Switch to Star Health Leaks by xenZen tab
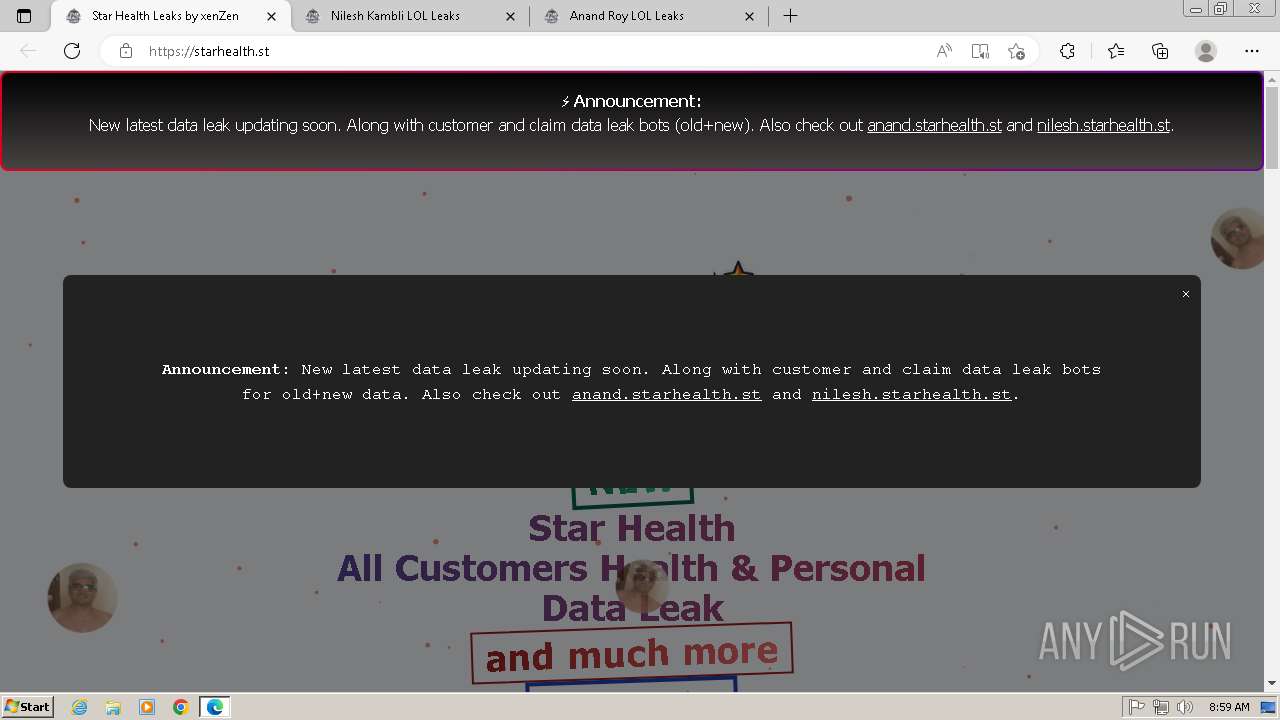The image size is (1280, 720). pyautogui.click(x=170, y=16)
